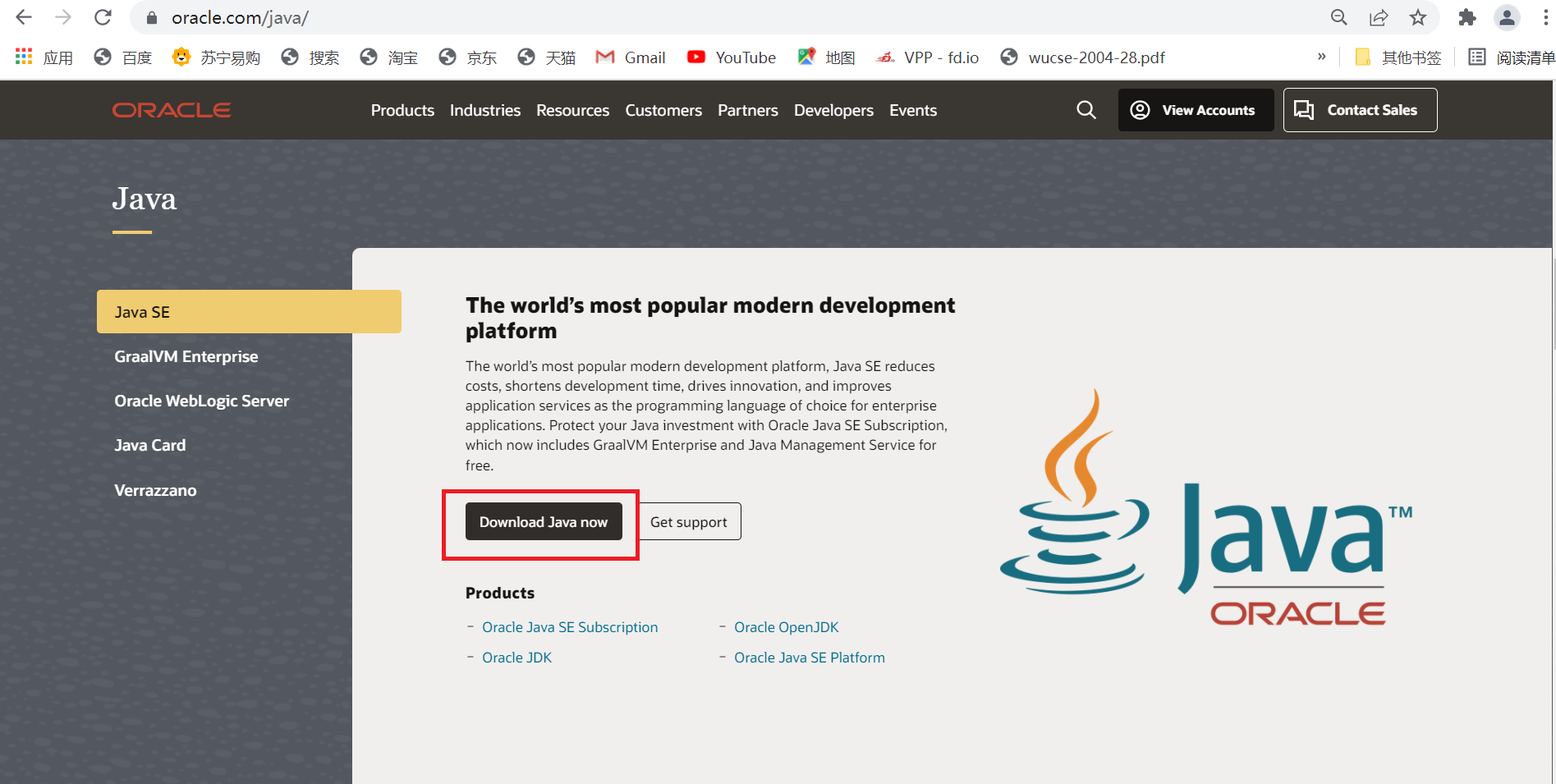
Task: Click the Contact Sales button
Action: 1360,110
